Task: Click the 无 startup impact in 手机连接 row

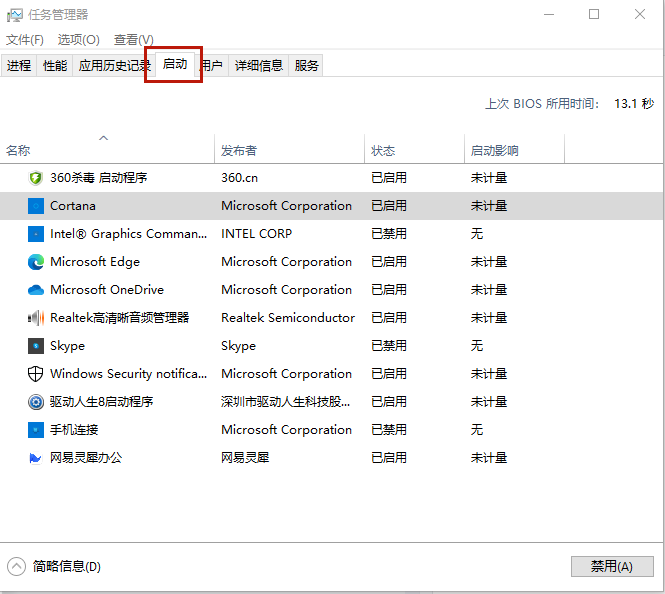Action: [477, 429]
